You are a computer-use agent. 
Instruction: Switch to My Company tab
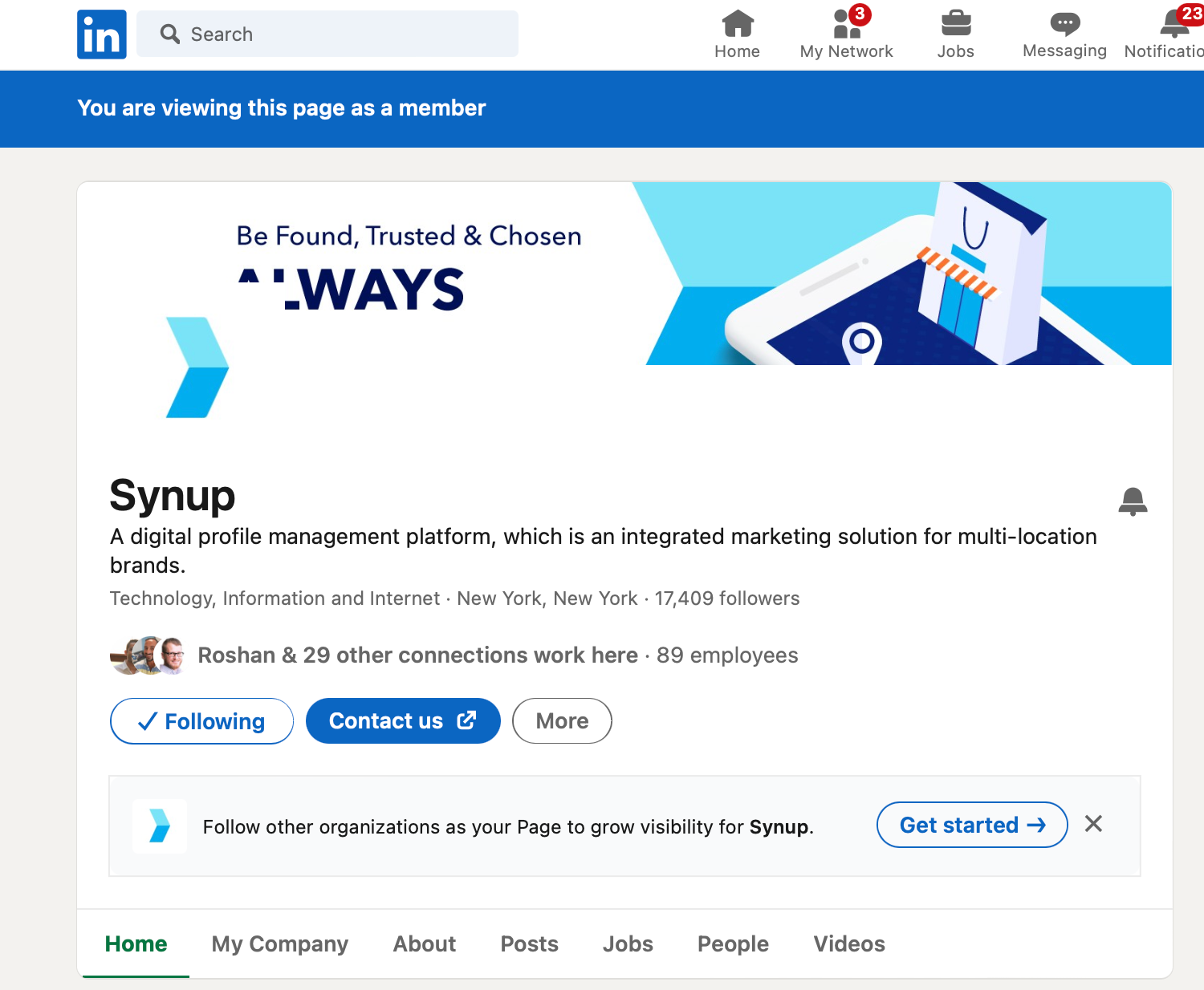(280, 943)
